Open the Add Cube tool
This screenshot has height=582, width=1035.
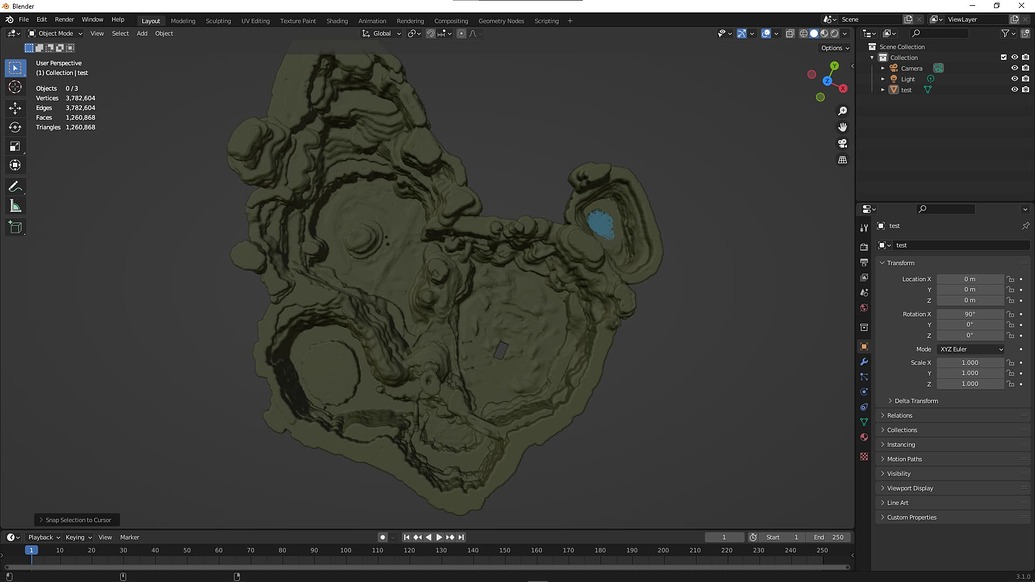[15, 226]
